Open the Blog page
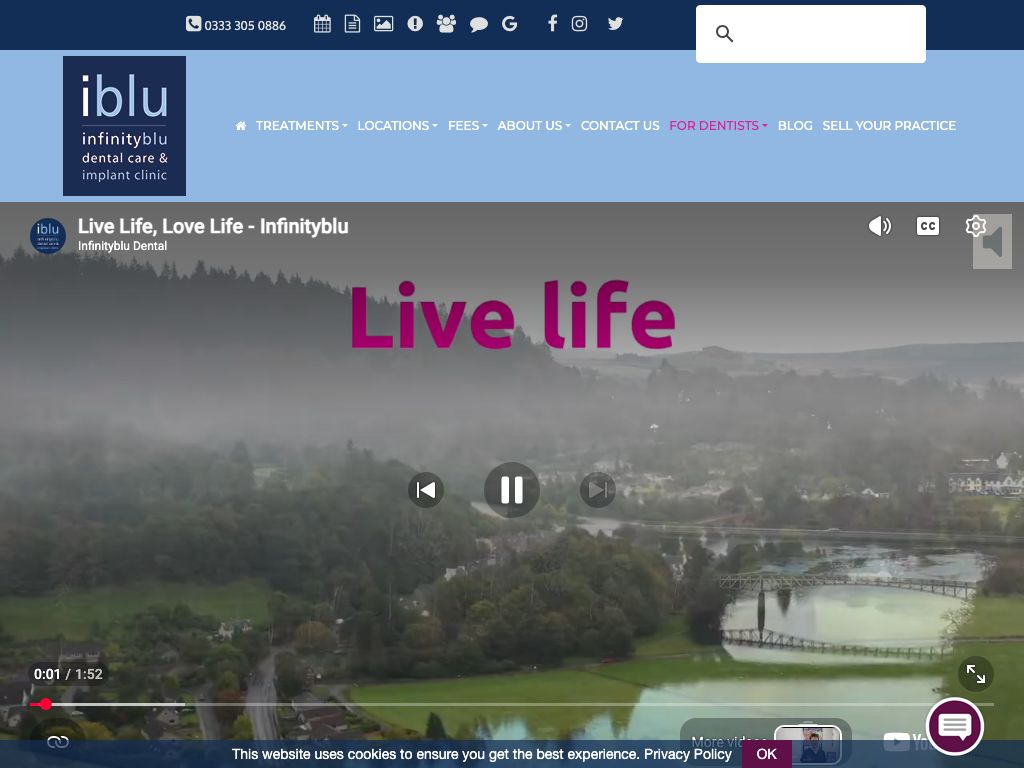 (795, 125)
